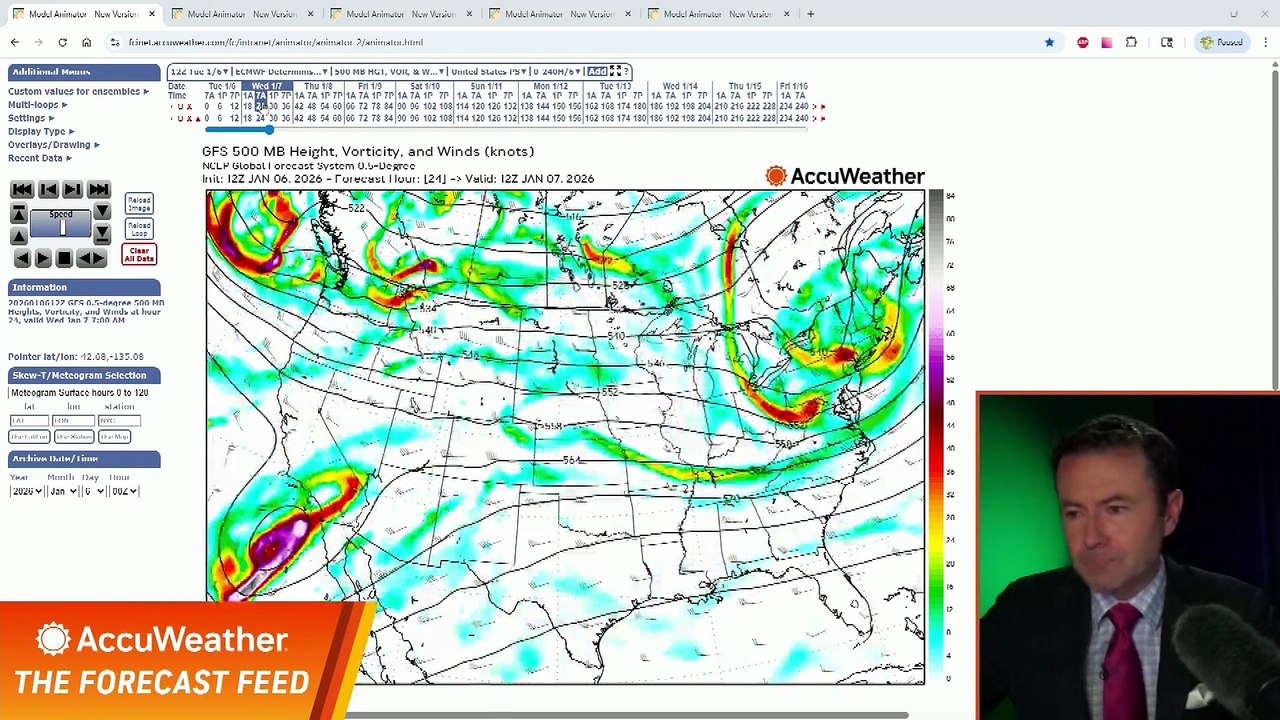The image size is (1280, 720).
Task: Click the browser back arrow
Action: [14, 42]
